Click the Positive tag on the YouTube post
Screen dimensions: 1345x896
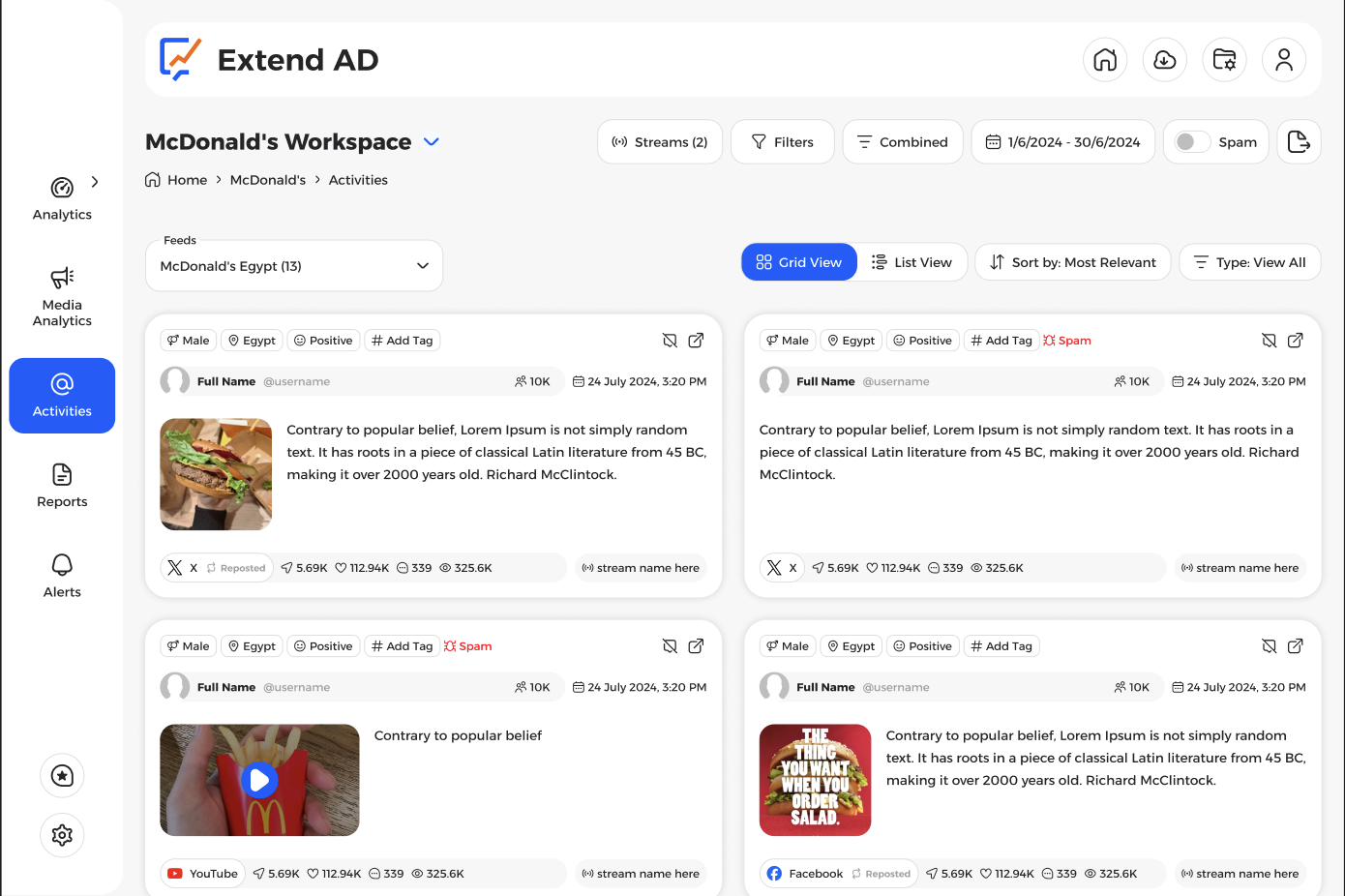[x=323, y=646]
